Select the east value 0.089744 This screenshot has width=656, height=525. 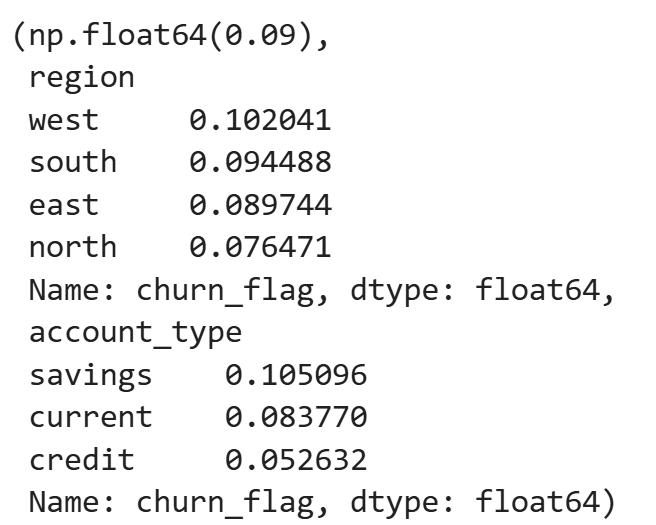[260, 205]
